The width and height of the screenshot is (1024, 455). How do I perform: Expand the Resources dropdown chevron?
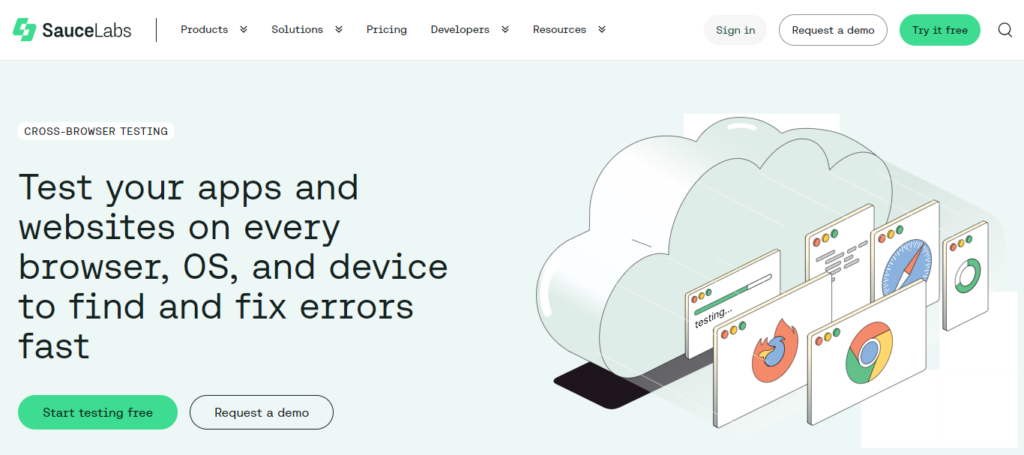[601, 30]
